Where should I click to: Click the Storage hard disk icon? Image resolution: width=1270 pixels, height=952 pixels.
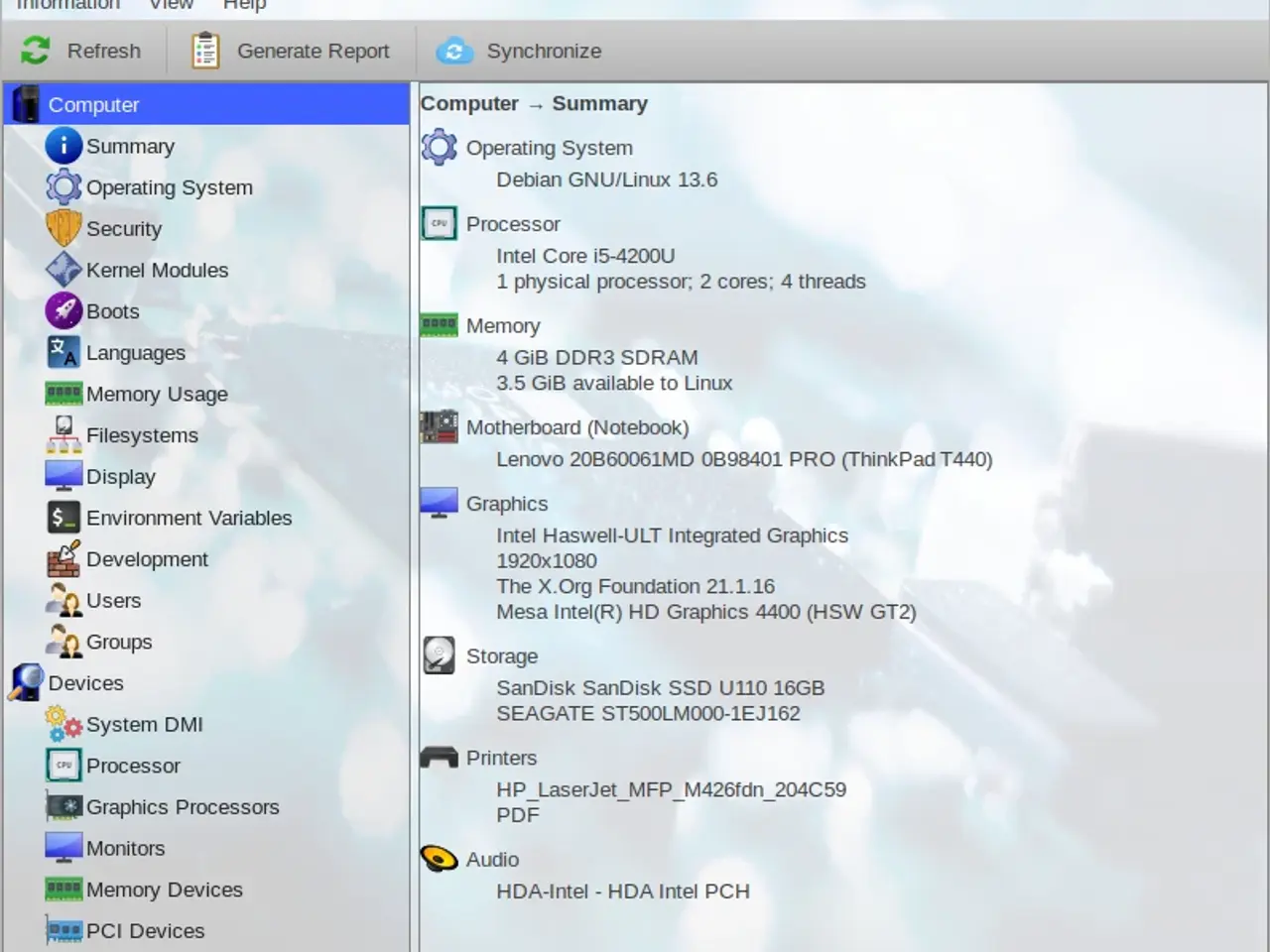(x=439, y=655)
